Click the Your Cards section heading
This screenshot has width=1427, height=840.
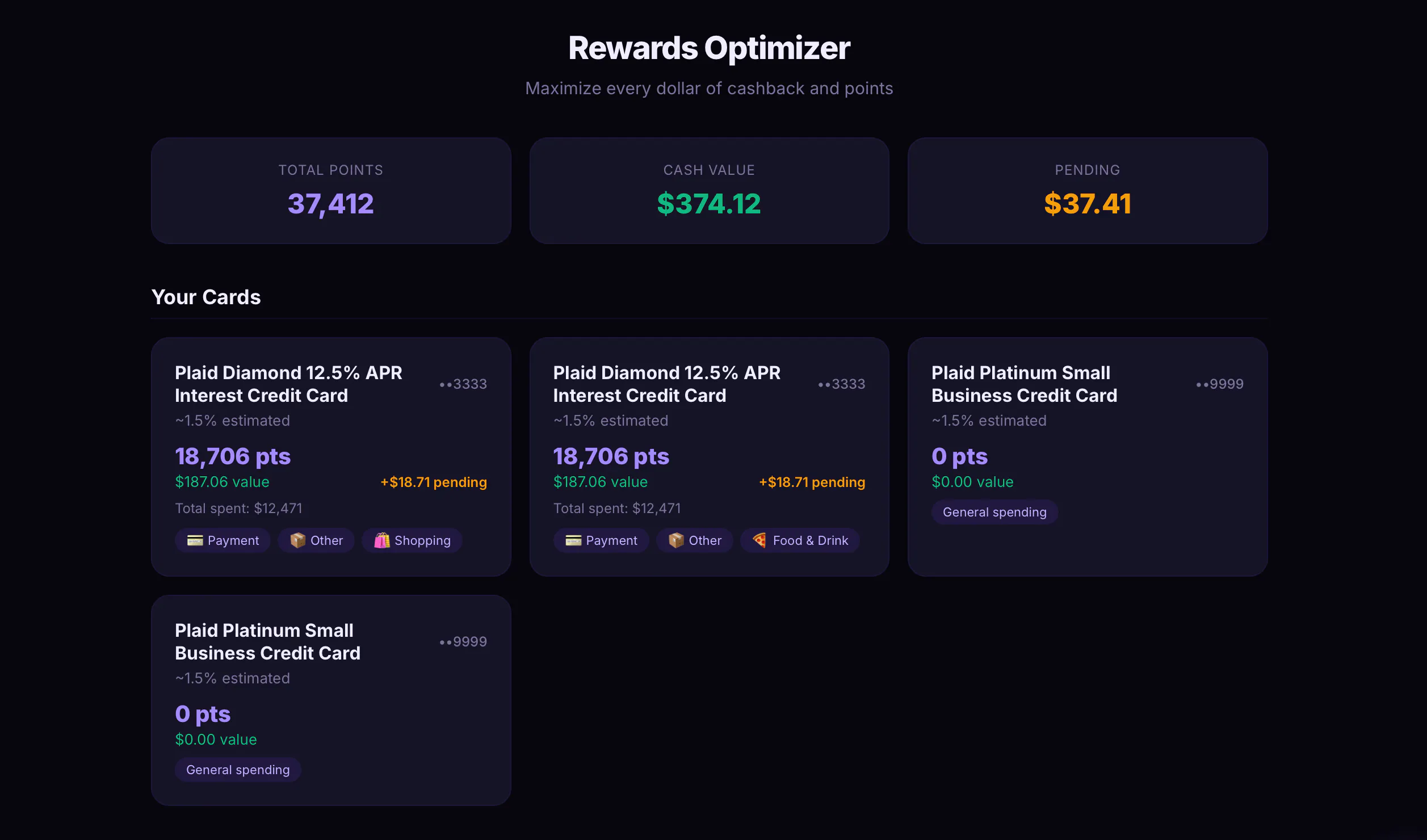point(206,297)
